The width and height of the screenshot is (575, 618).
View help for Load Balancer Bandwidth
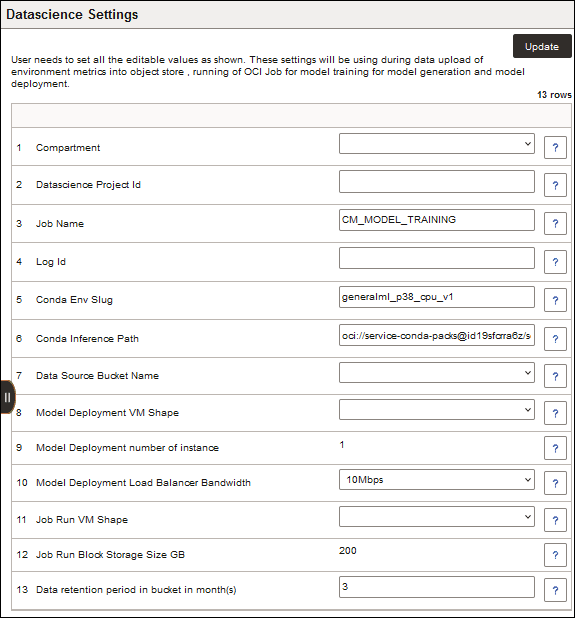pyautogui.click(x=555, y=483)
